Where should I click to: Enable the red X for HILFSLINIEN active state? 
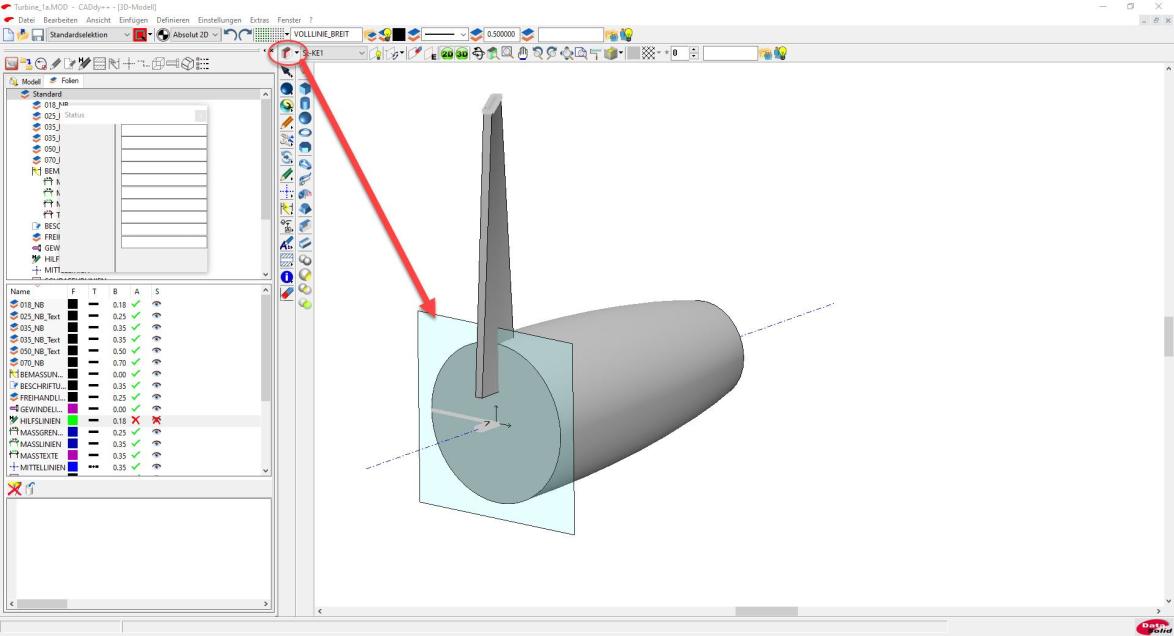click(136, 421)
